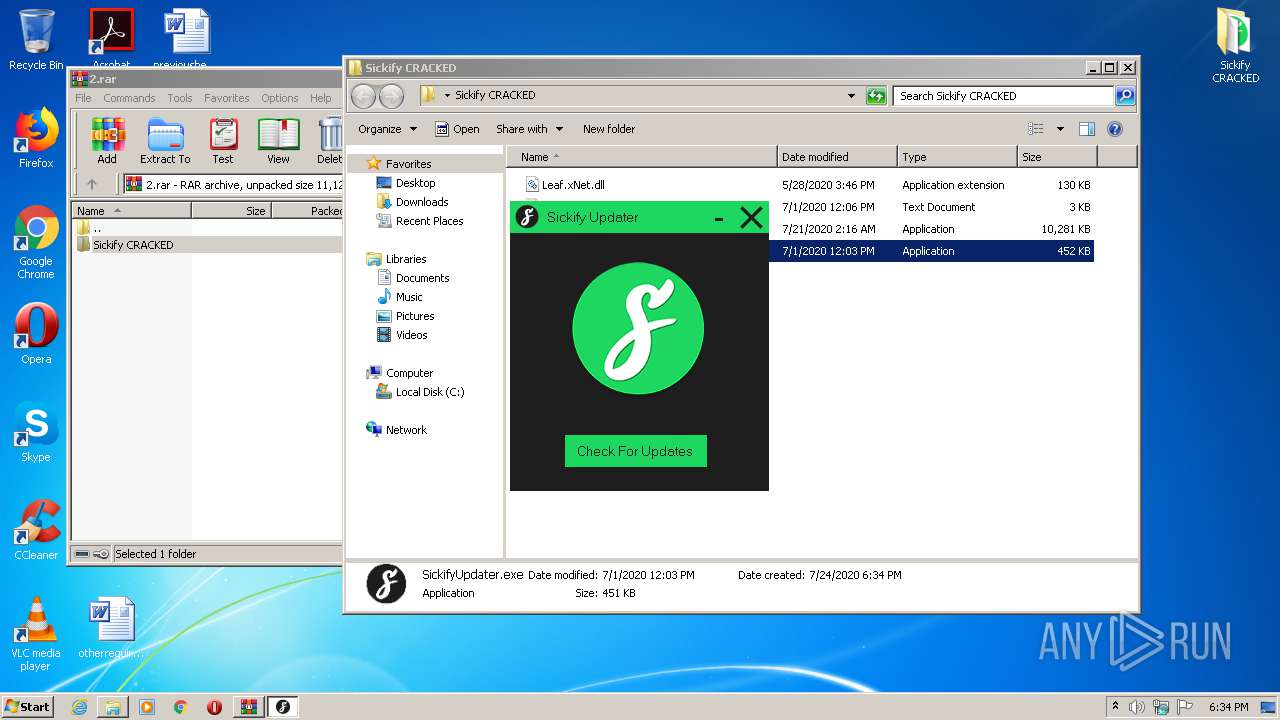Viewport: 1280px width, 720px height.
Task: Open the Recycle Bin desktop icon
Action: click(x=36, y=40)
